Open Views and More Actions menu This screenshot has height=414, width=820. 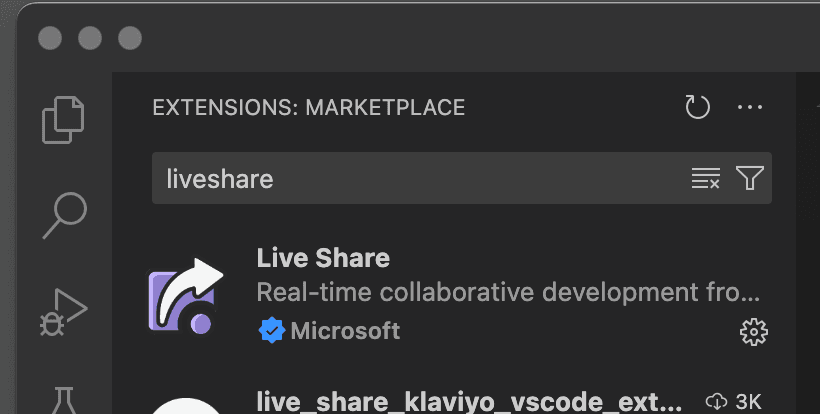[x=750, y=107]
